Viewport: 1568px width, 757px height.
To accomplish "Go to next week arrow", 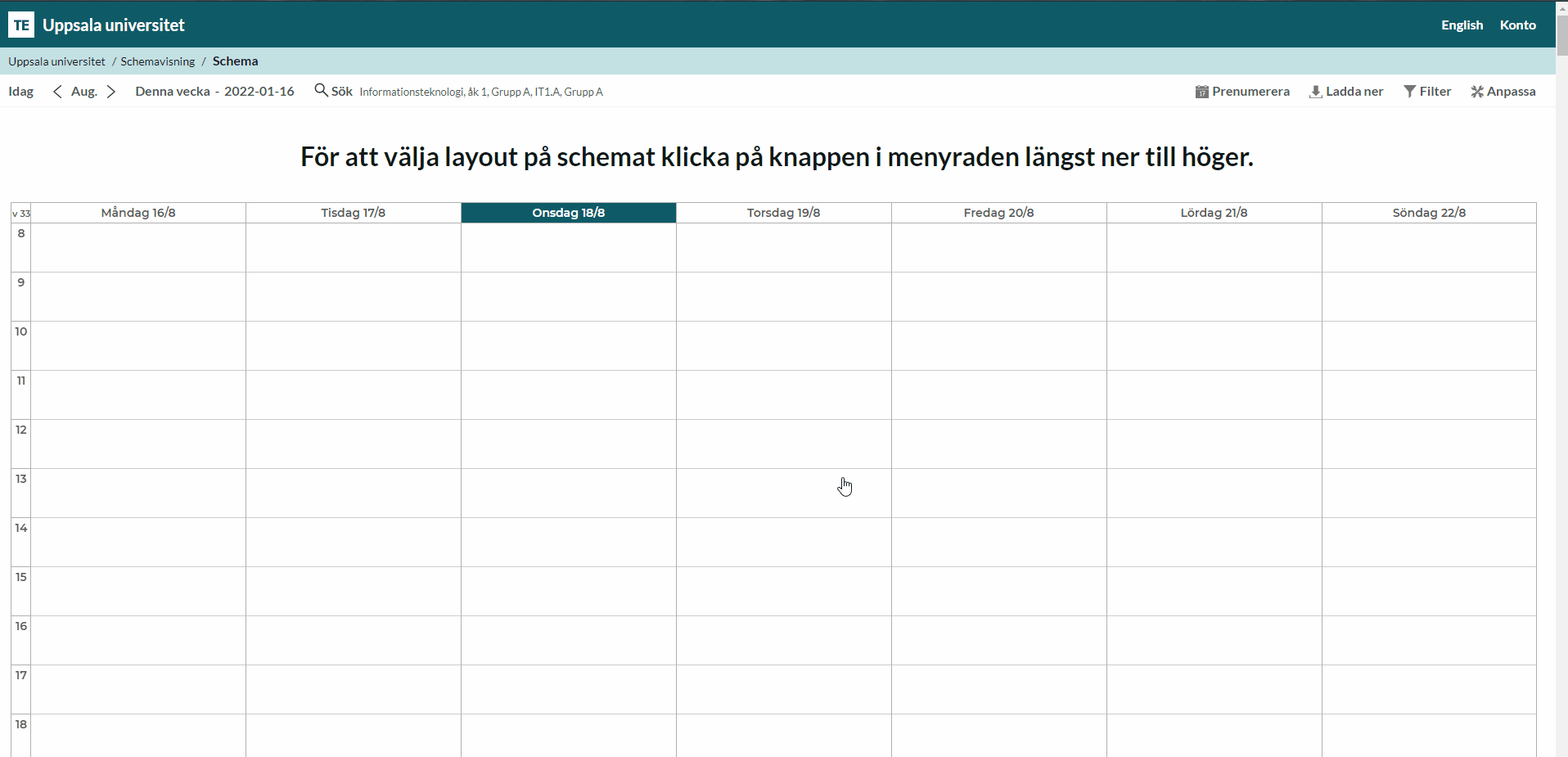I will [x=111, y=92].
